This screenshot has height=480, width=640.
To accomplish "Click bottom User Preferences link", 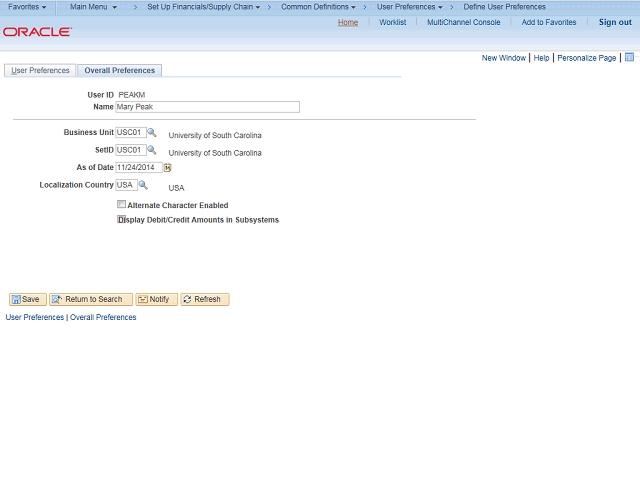I will (35, 317).
